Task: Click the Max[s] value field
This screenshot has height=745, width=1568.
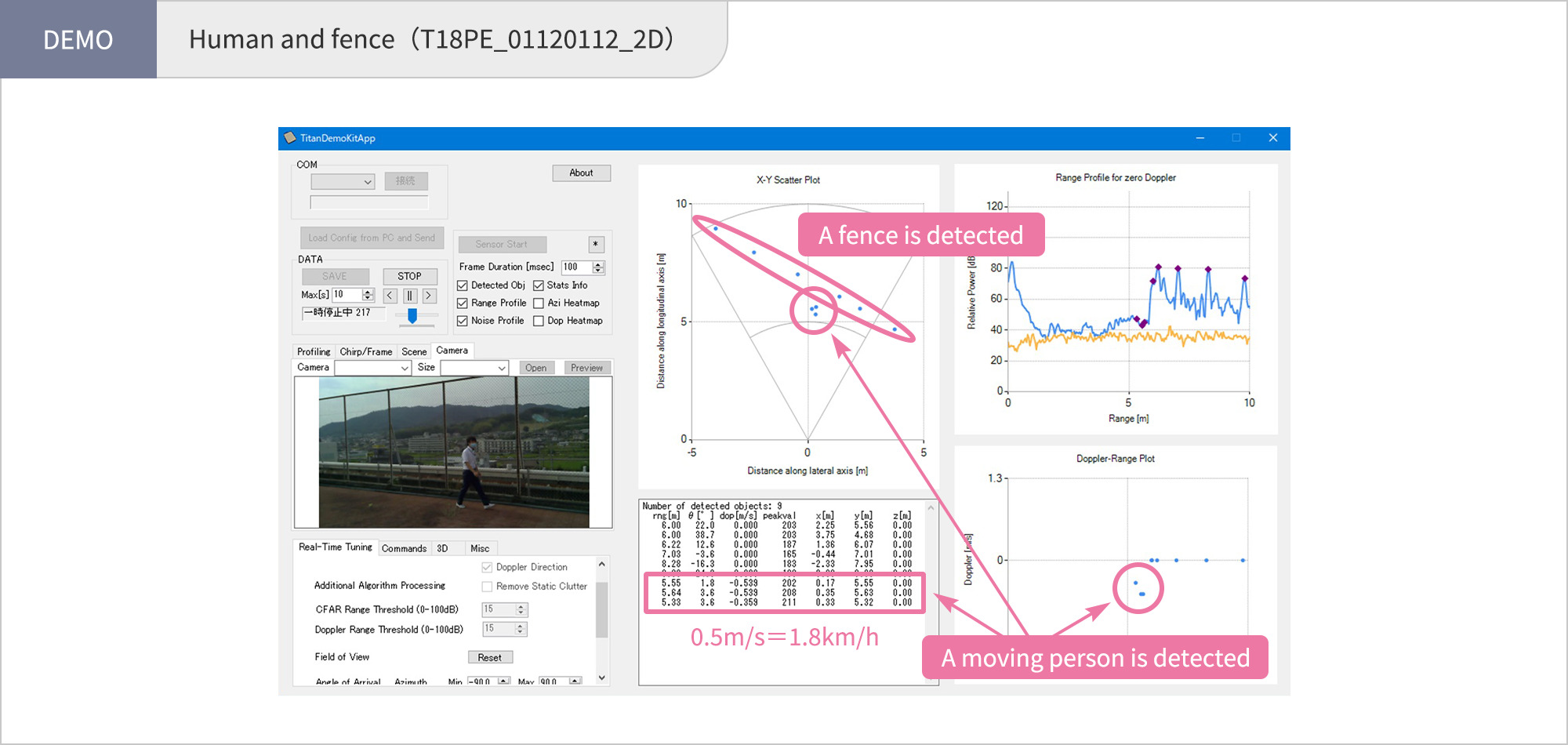Action: (x=347, y=295)
